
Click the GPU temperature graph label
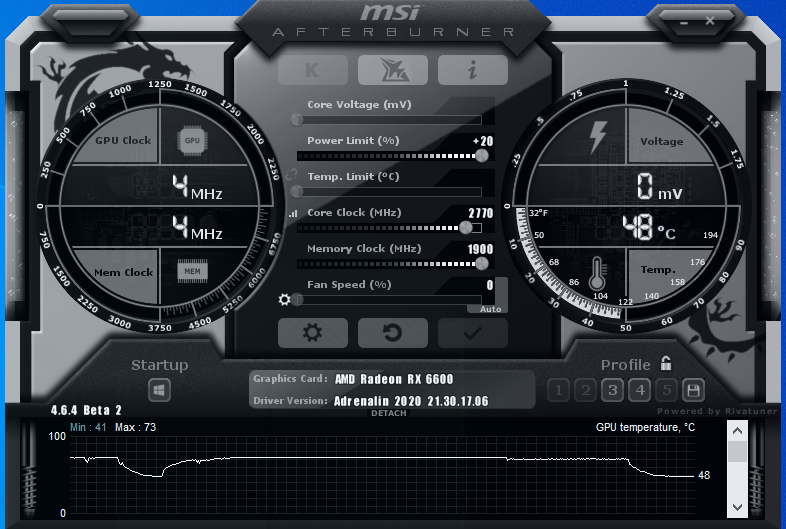pos(646,427)
